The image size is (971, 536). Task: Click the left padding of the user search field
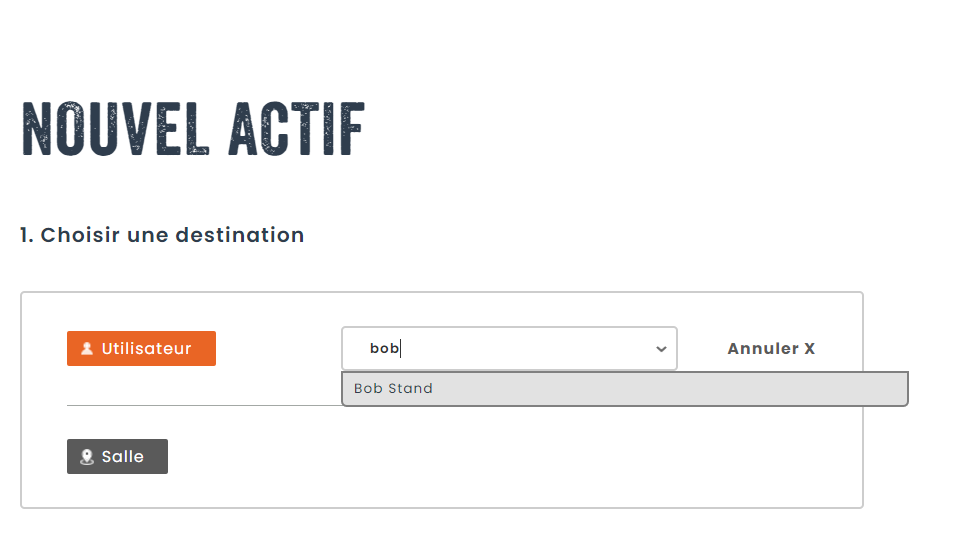[355, 349]
